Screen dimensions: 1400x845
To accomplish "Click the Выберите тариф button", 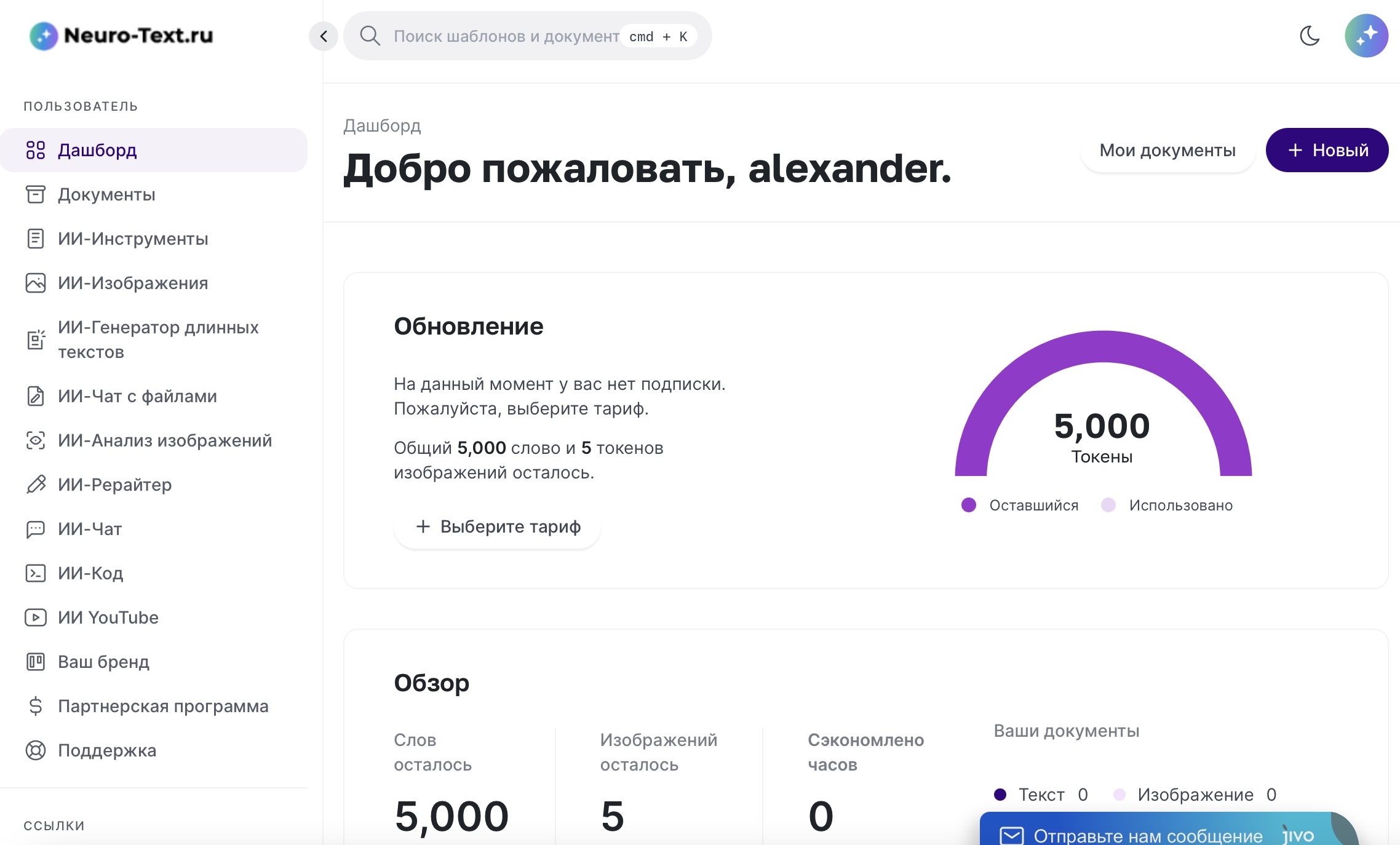I will (496, 527).
